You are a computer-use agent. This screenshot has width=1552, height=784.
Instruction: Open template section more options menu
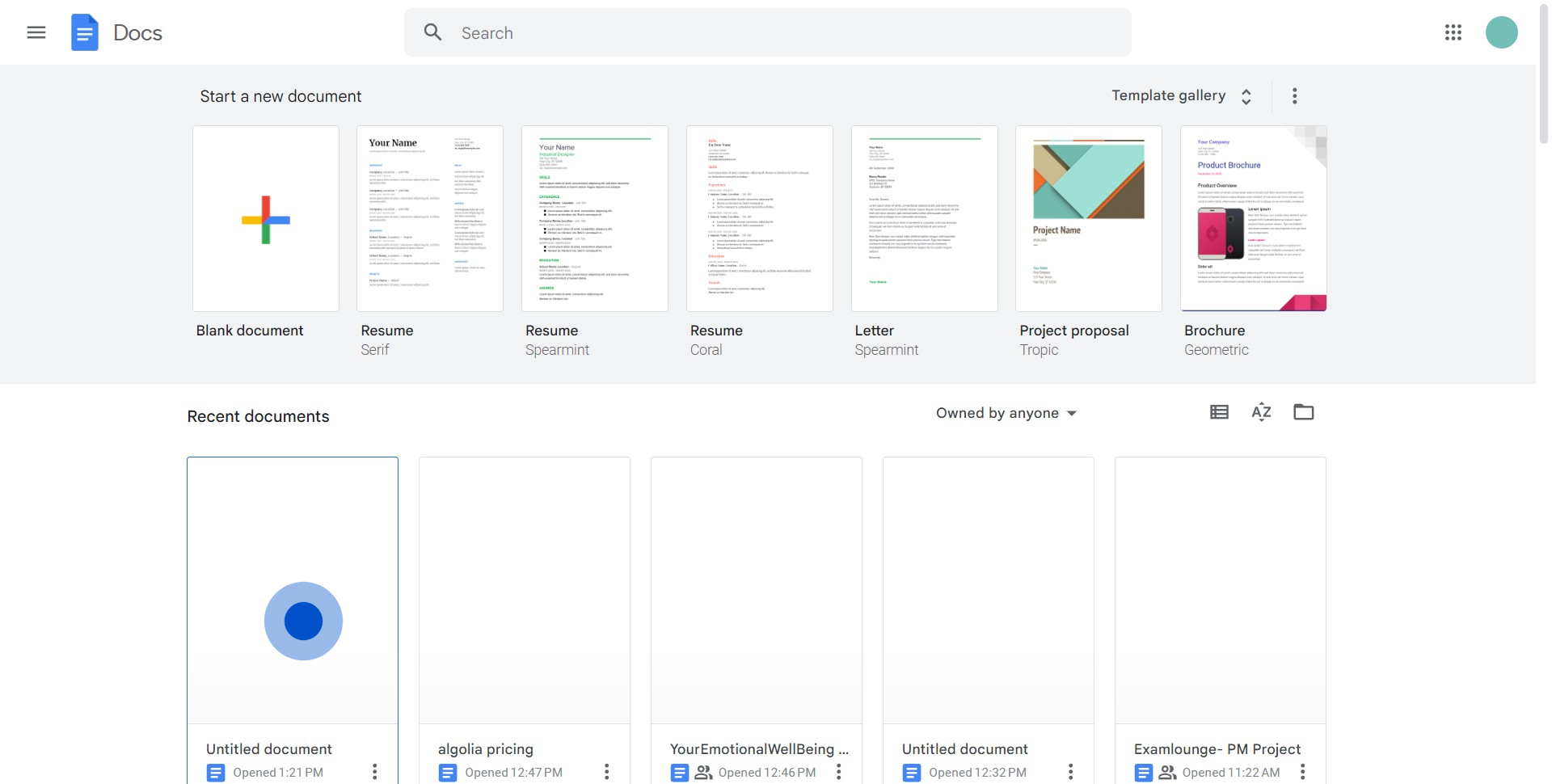click(x=1295, y=96)
